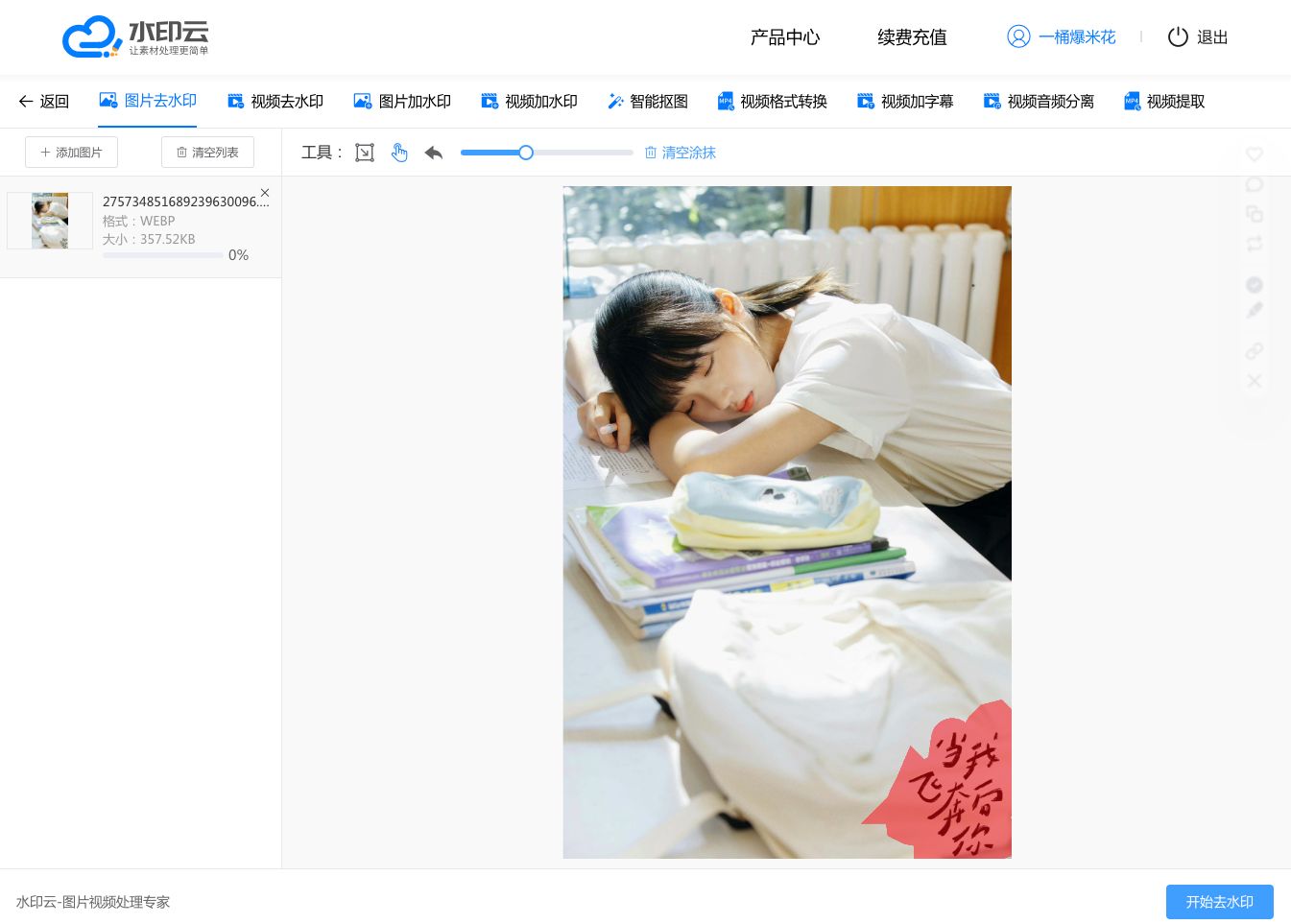Click the faded copy icon
The image size is (1291, 924).
[x=1255, y=214]
